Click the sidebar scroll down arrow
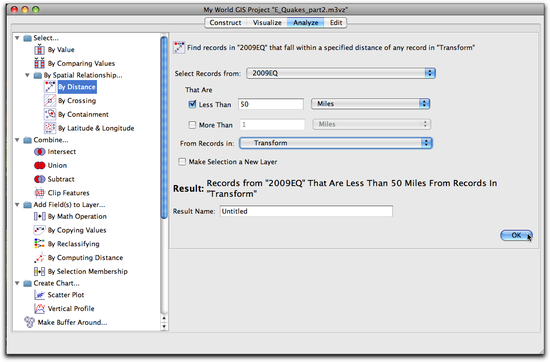 pos(164,327)
